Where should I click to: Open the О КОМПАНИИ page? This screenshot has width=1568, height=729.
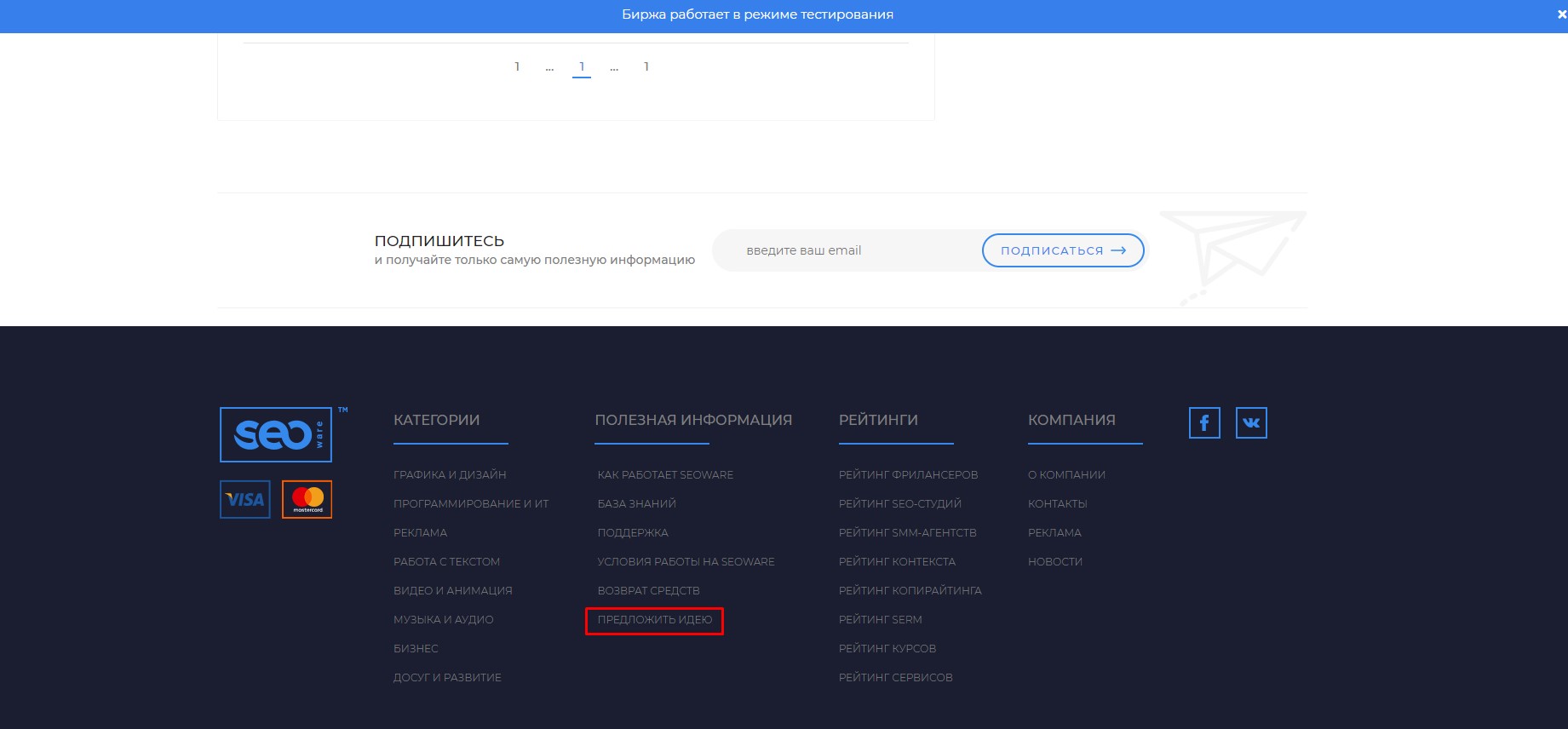(x=1066, y=475)
